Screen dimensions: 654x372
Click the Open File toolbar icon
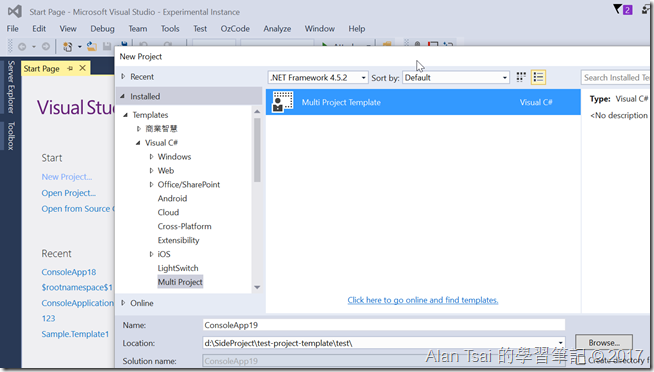pos(92,46)
